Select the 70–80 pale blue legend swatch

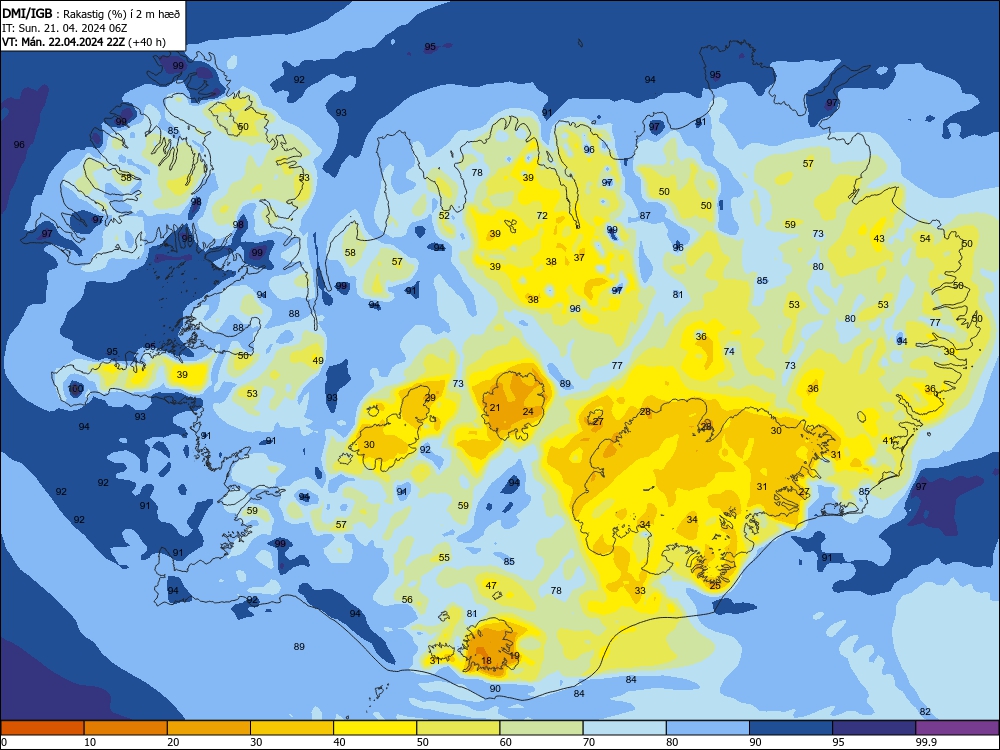pyautogui.click(x=625, y=728)
